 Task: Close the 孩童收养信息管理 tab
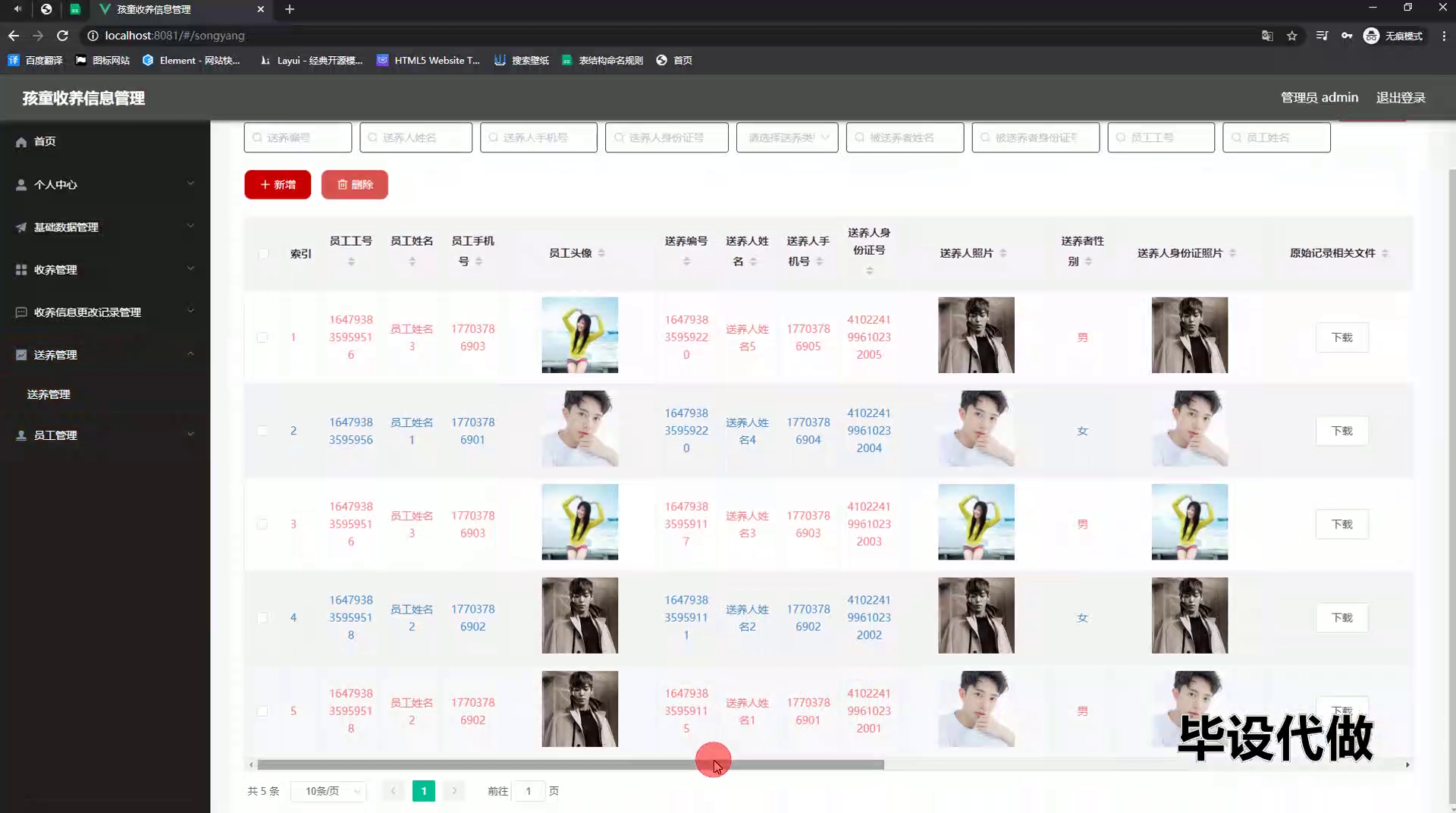261,9
